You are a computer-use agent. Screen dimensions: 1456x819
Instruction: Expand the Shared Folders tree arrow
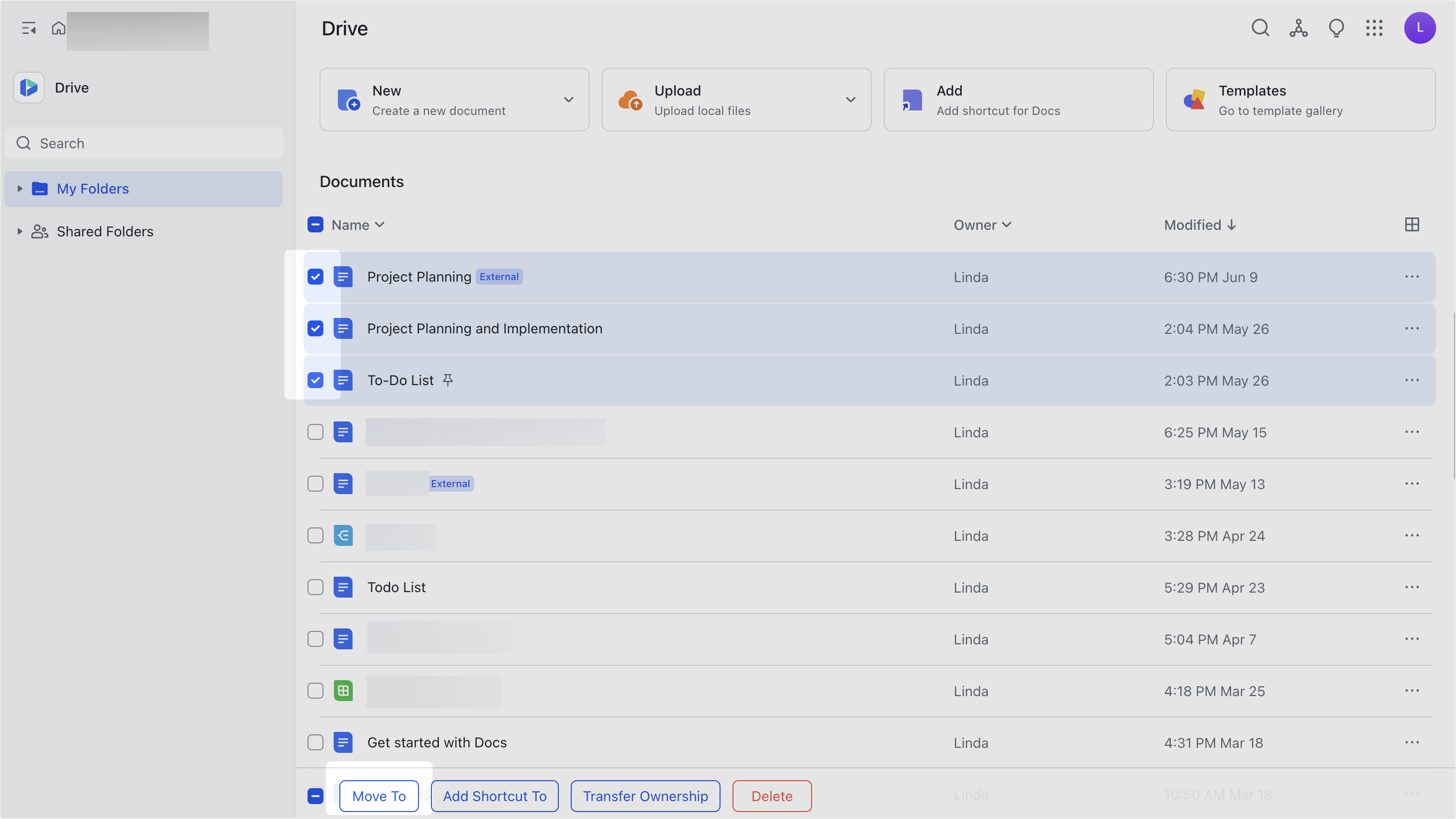point(20,231)
